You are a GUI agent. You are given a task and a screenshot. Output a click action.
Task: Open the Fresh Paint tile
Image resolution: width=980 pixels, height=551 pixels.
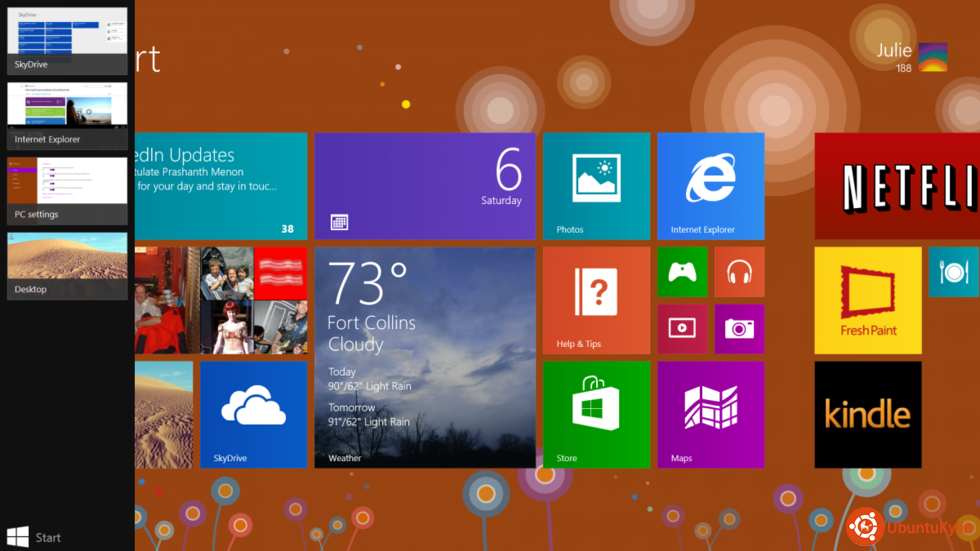[x=867, y=300]
